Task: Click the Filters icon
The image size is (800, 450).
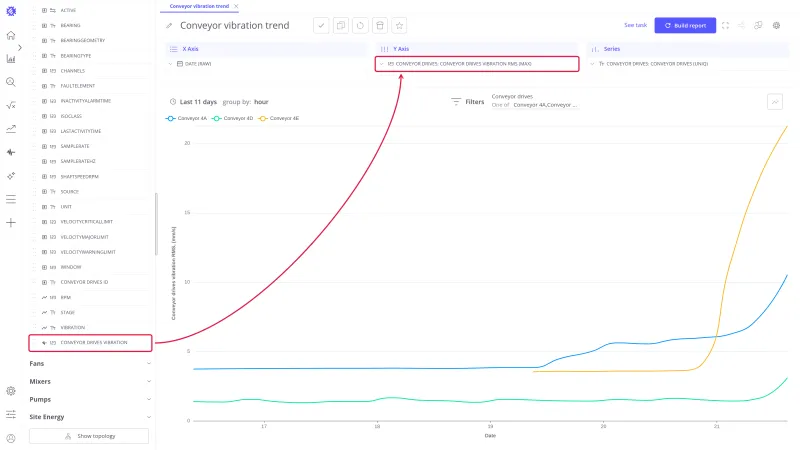Action: [456, 102]
